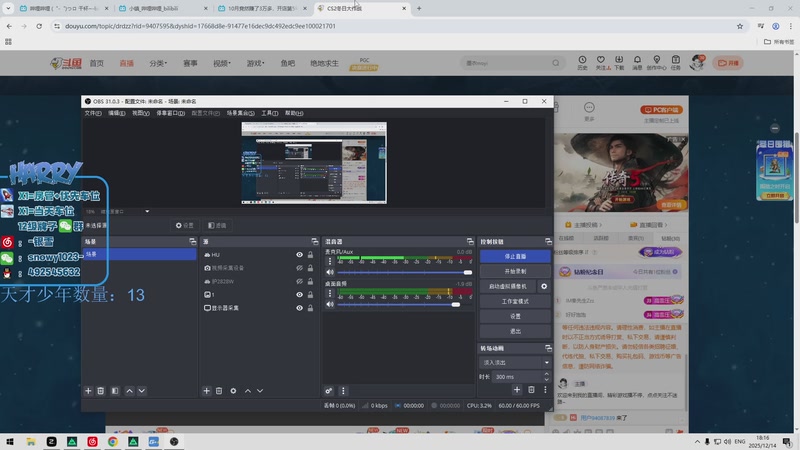This screenshot has height=450, width=800.
Task: Start the virtual camera button
Action: [508, 286]
